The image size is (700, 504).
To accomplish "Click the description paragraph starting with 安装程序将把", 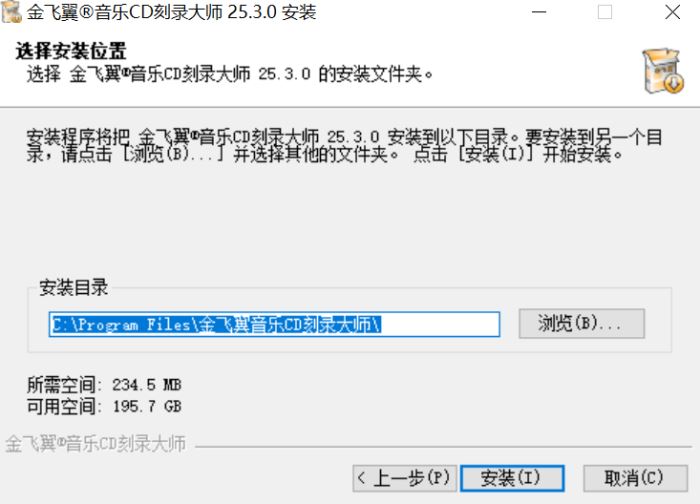I will tap(344, 146).
